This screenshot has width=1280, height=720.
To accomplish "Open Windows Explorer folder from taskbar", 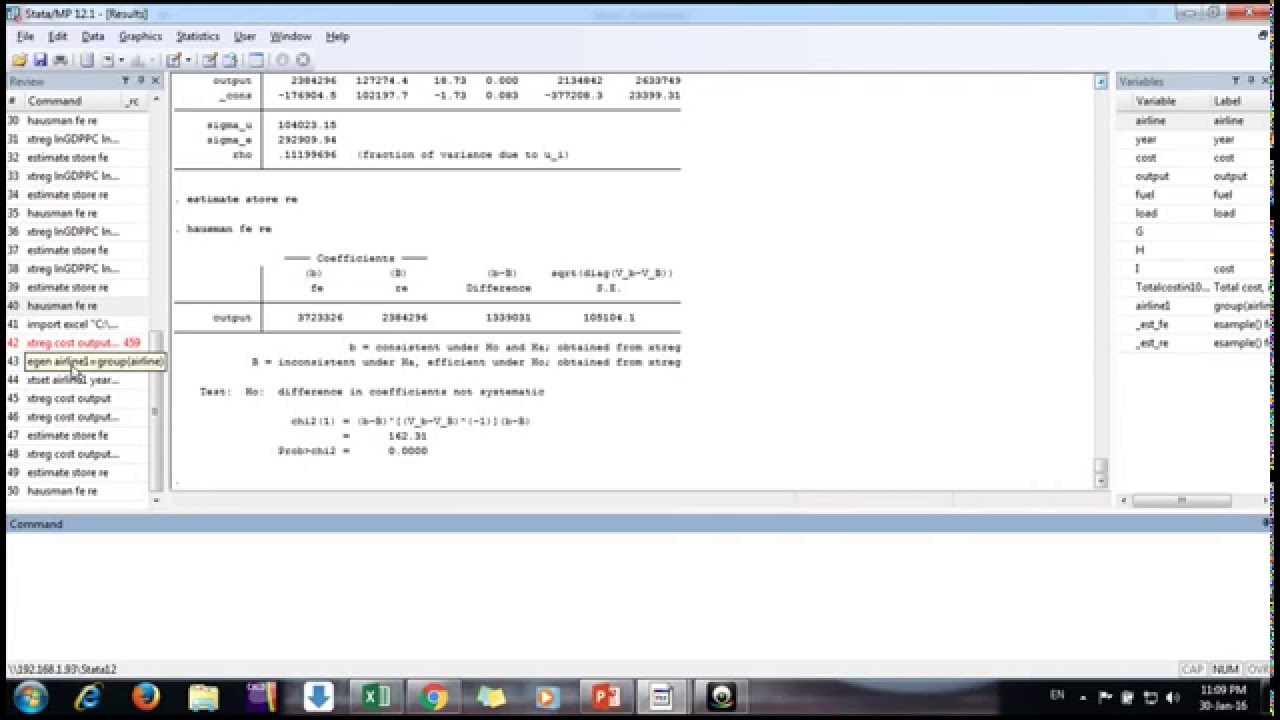I will 203,696.
